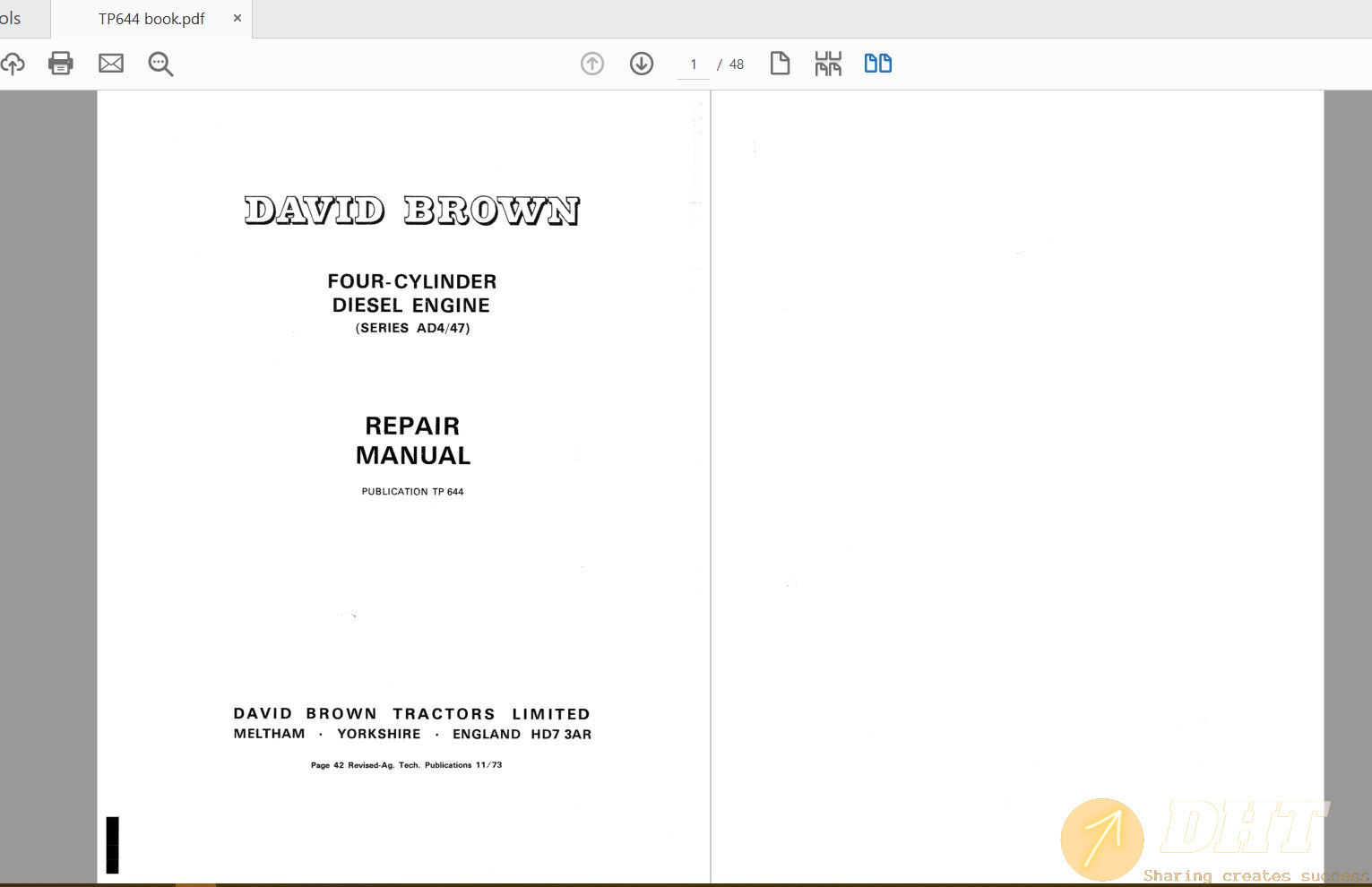Open the find text magnifier tool
This screenshot has width=1372, height=887.
pyautogui.click(x=160, y=64)
